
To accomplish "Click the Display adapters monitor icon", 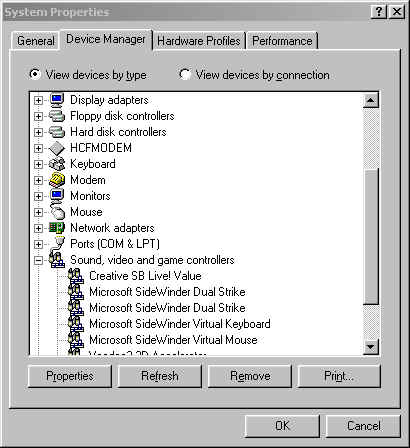I will click(57, 100).
